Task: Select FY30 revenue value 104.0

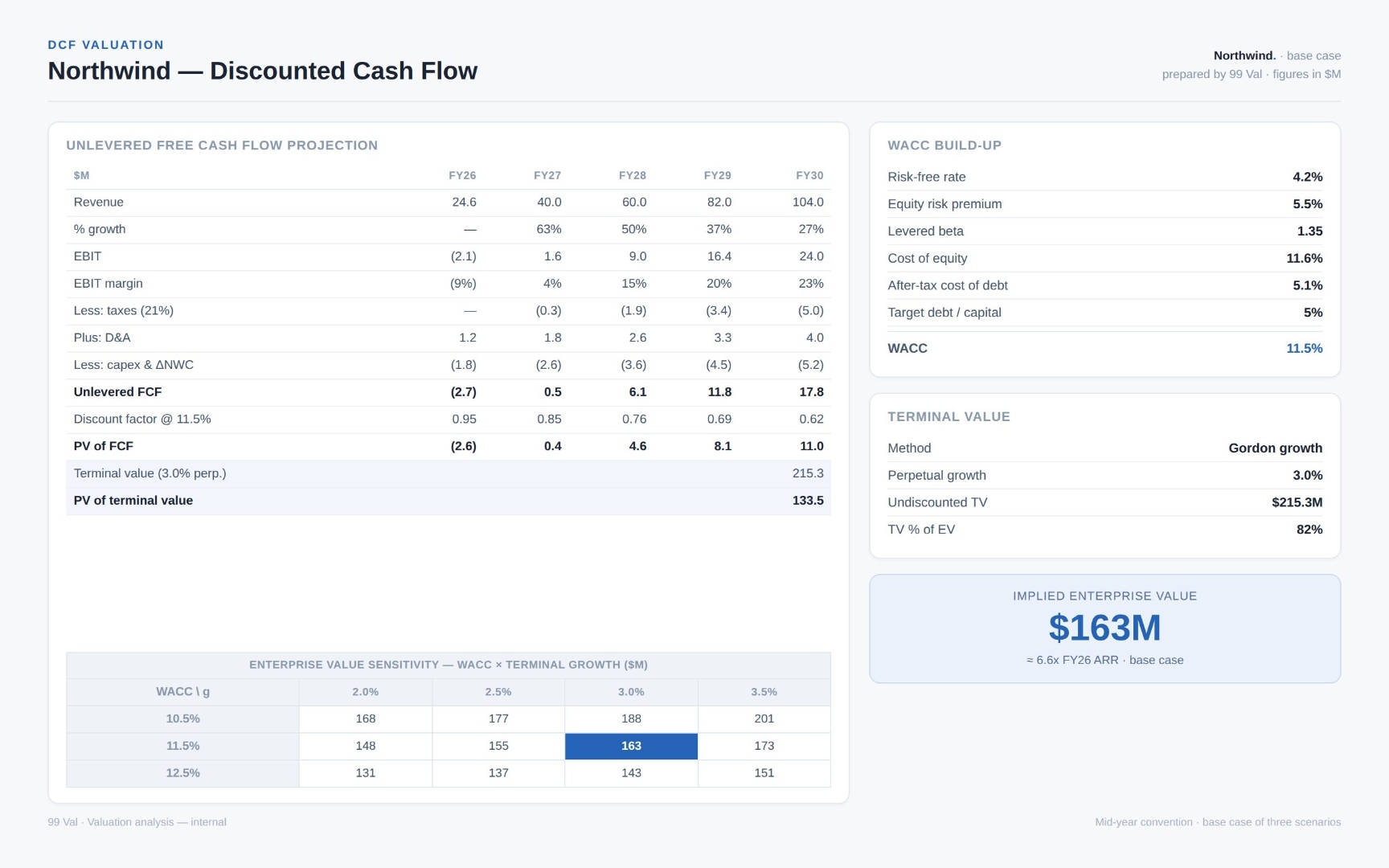Action: (808, 203)
